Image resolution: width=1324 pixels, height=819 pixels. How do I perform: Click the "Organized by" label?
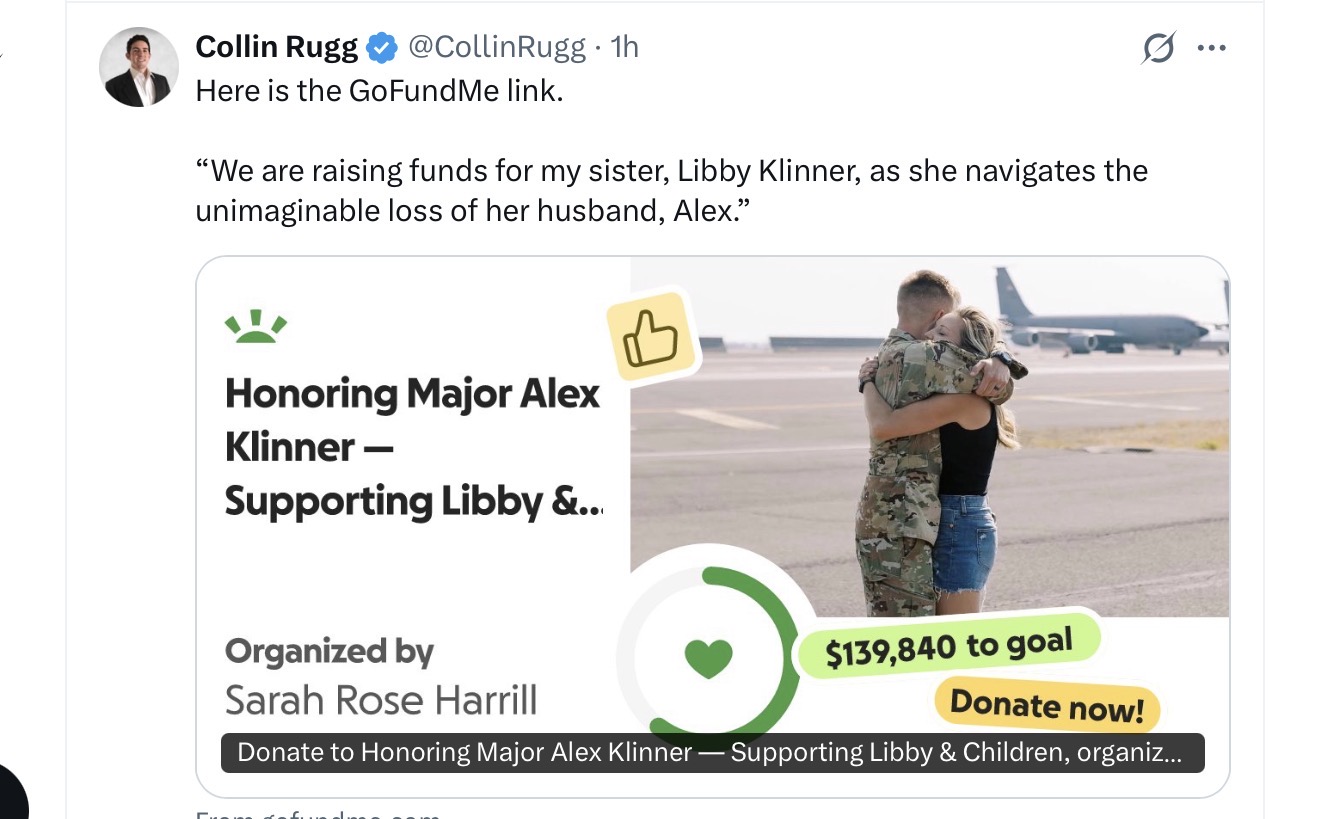click(x=329, y=652)
